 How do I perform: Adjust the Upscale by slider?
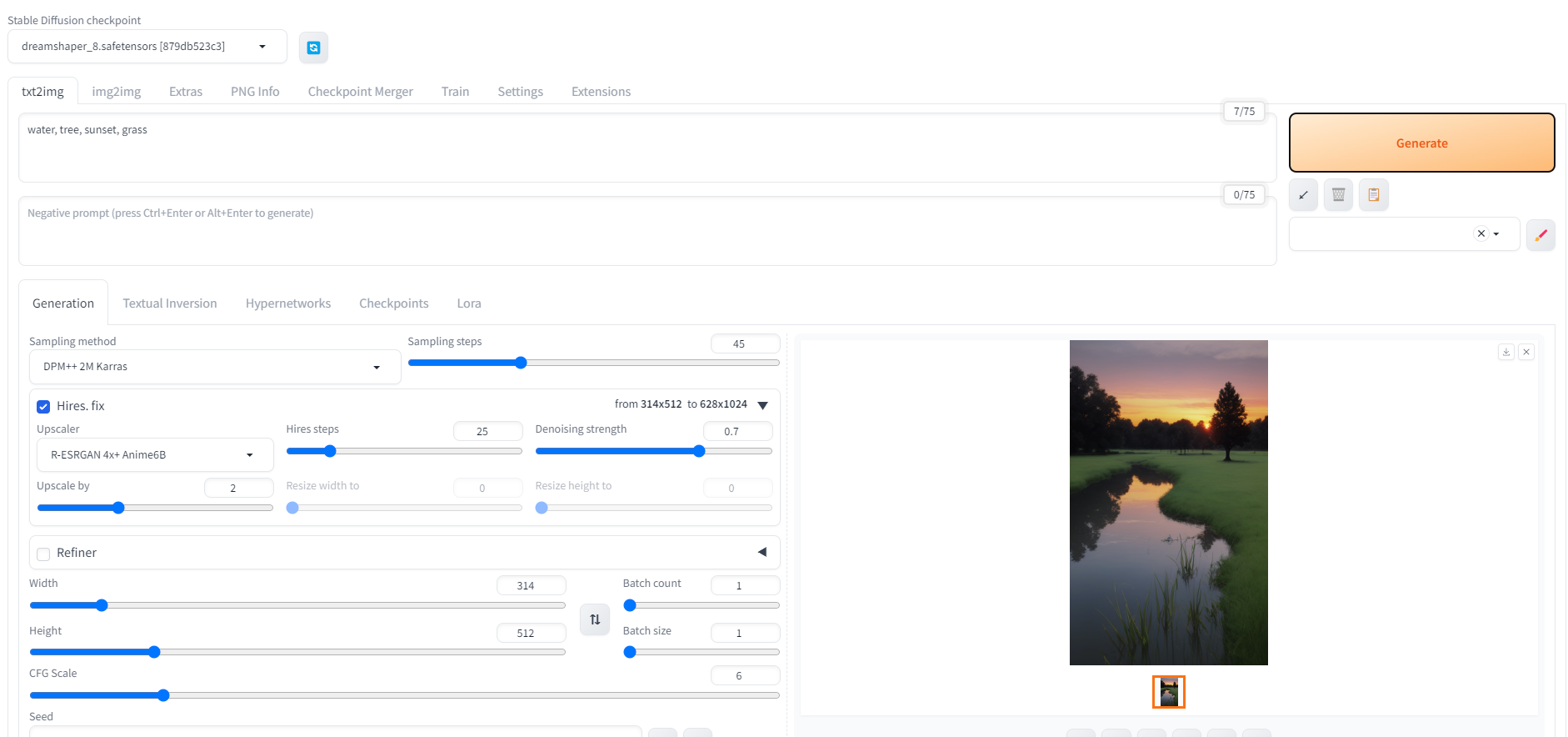[155, 508]
